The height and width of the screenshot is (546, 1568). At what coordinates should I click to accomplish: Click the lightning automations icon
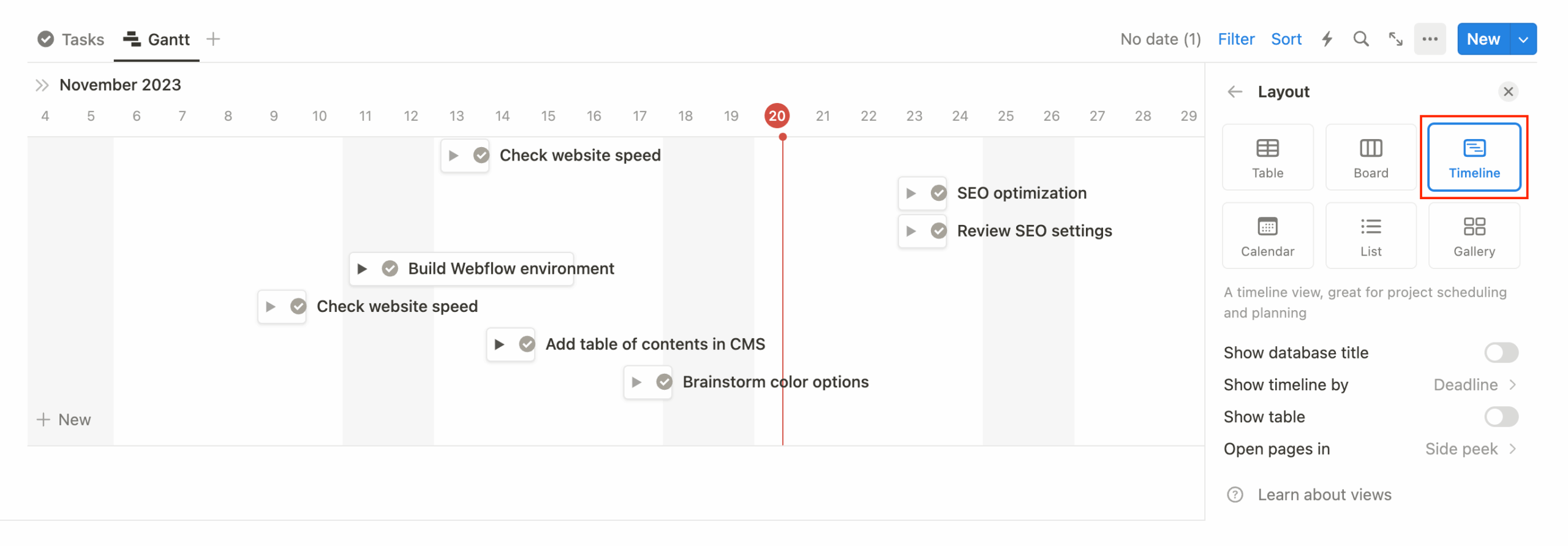tap(1327, 39)
